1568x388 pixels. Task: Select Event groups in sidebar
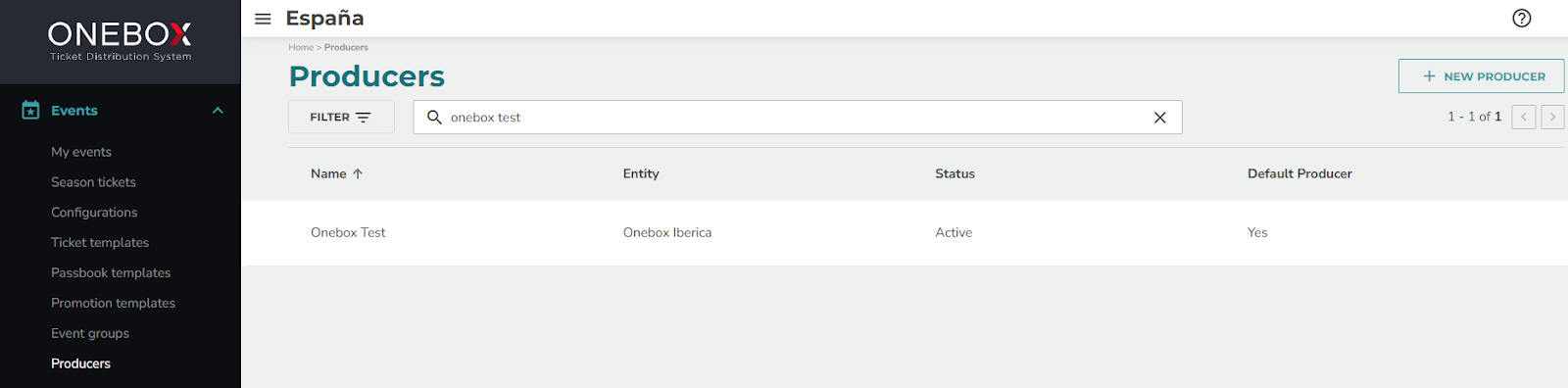pyautogui.click(x=90, y=334)
